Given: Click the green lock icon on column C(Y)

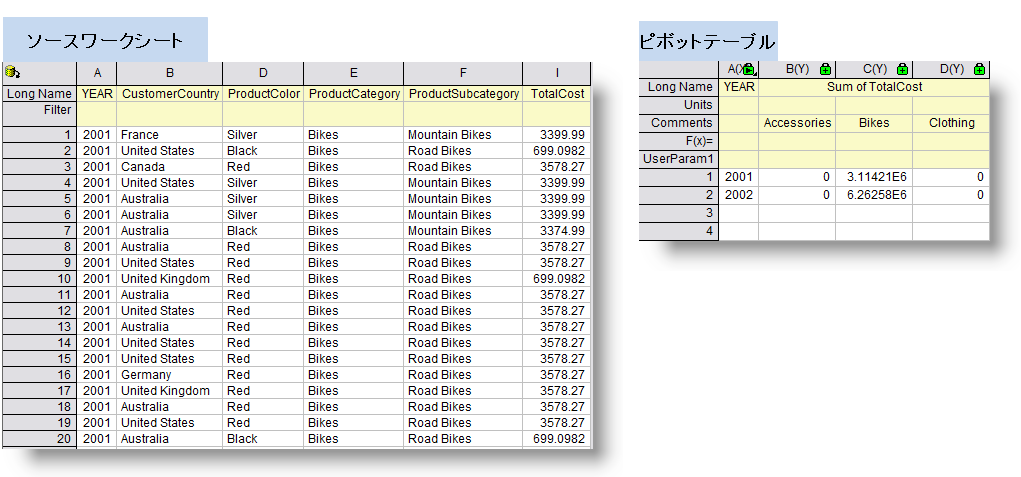Looking at the screenshot, I should (x=902, y=69).
